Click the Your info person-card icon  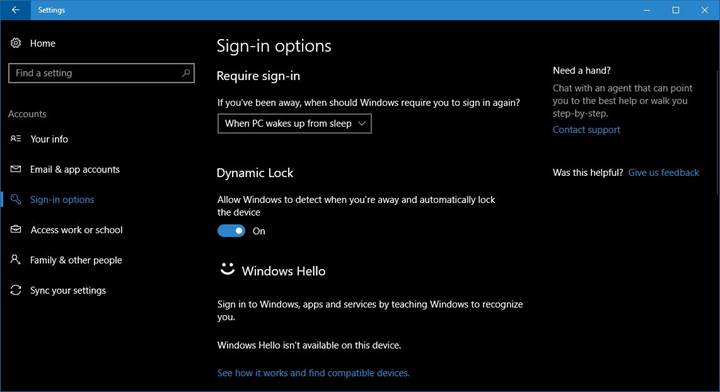pos(16,139)
